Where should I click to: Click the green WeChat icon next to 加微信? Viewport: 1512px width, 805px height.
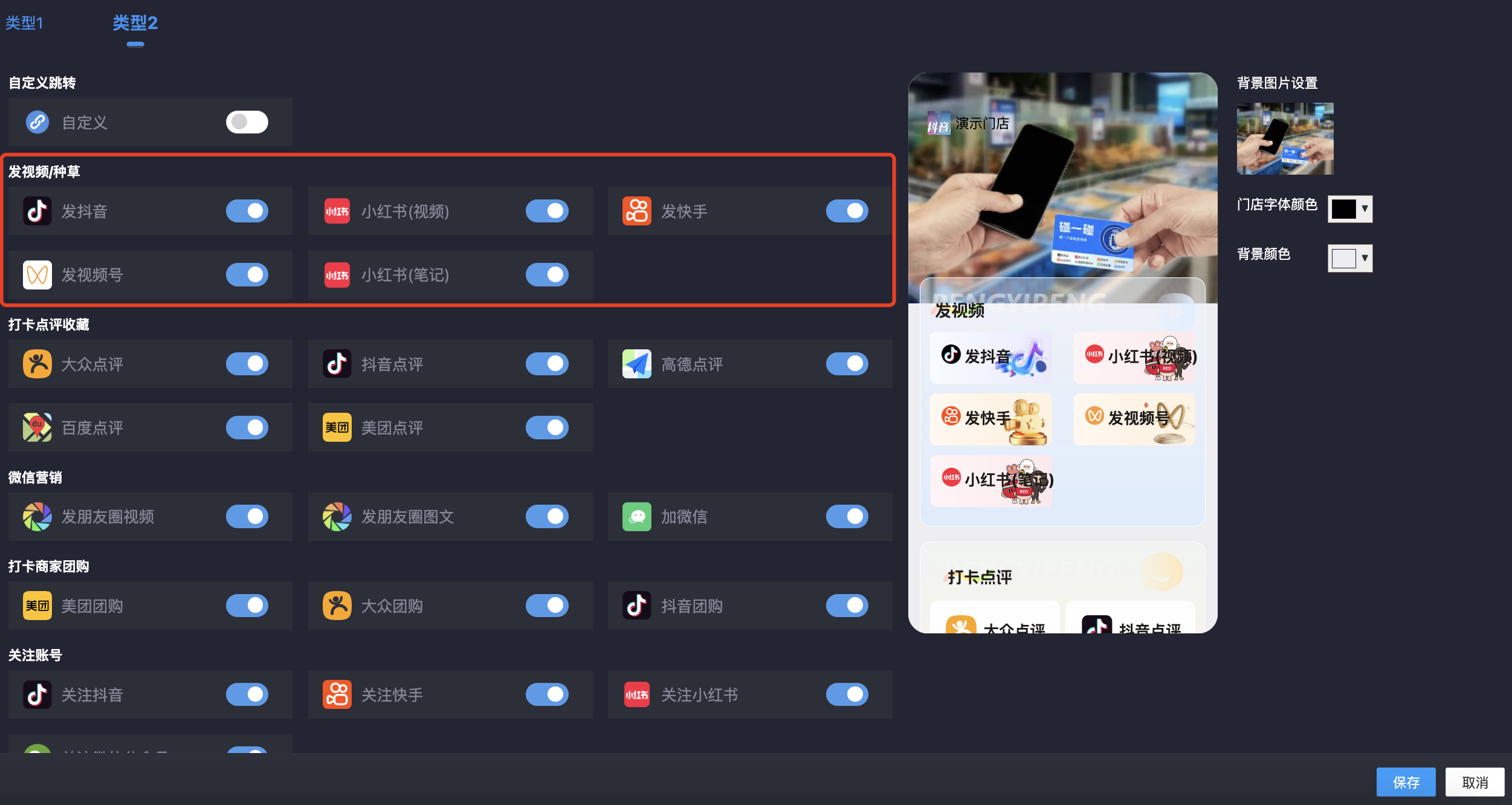(x=636, y=517)
